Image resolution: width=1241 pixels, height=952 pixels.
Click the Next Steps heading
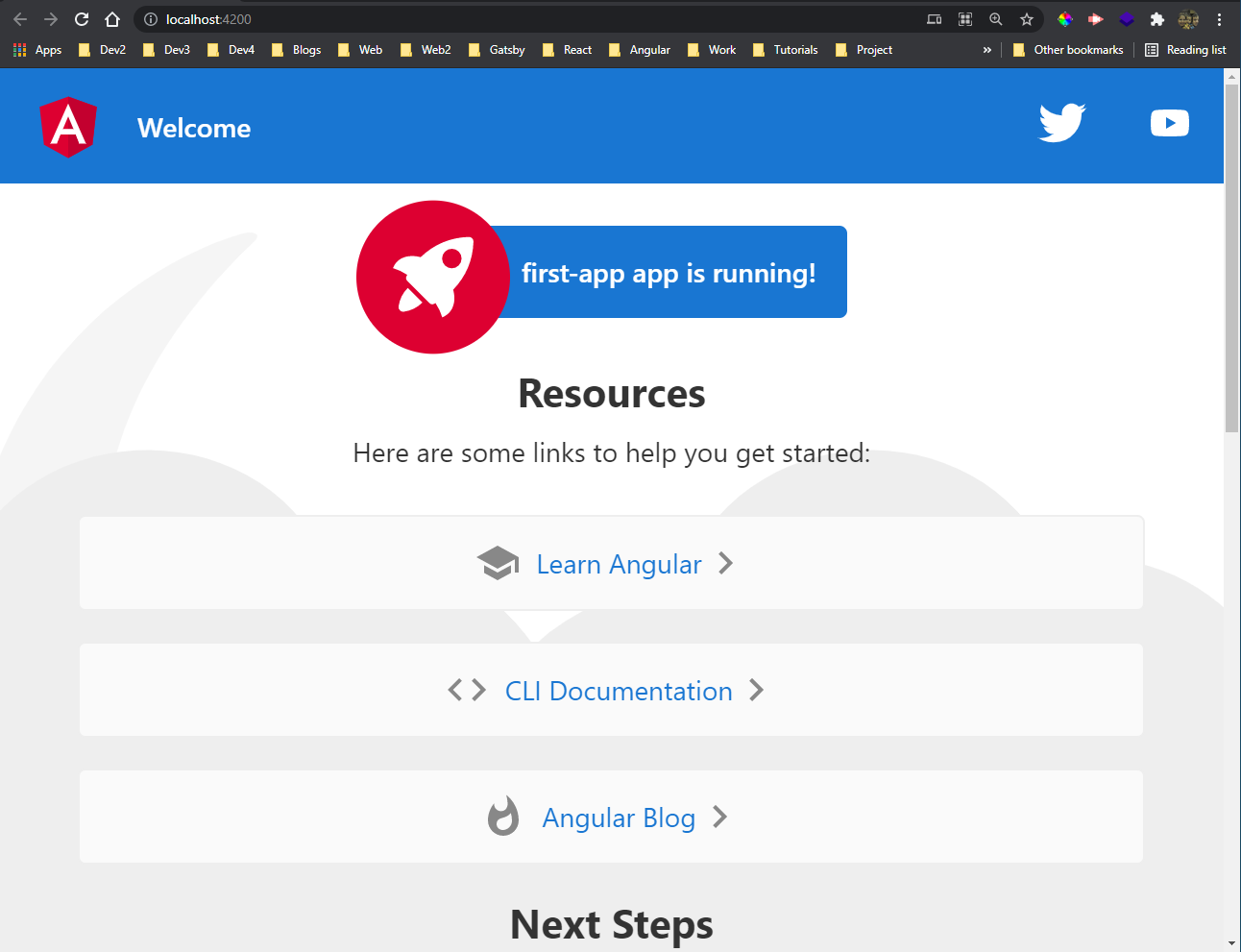[x=612, y=925]
